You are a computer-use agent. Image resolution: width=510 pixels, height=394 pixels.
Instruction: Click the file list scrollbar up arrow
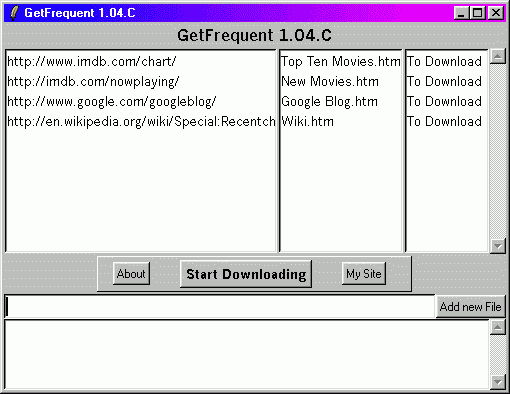pos(498,56)
